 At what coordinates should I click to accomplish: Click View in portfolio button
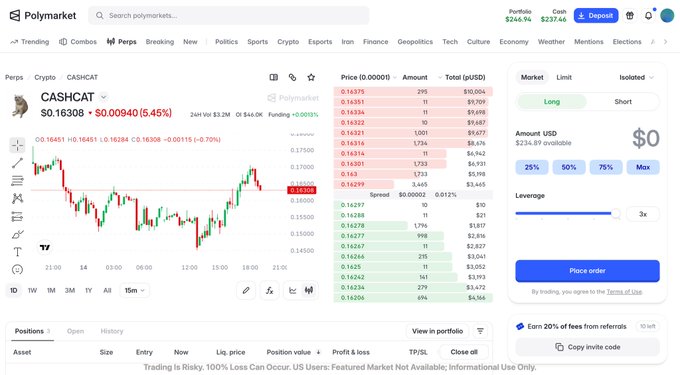point(437,331)
